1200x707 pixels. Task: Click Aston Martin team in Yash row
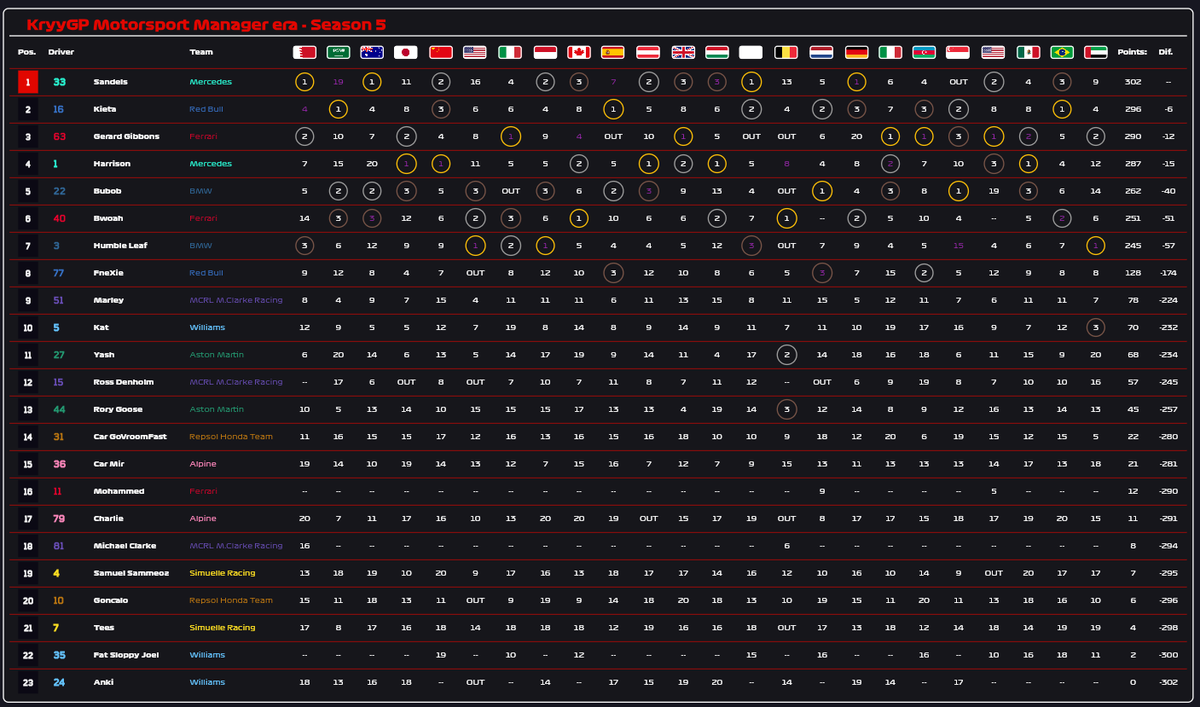(x=216, y=355)
